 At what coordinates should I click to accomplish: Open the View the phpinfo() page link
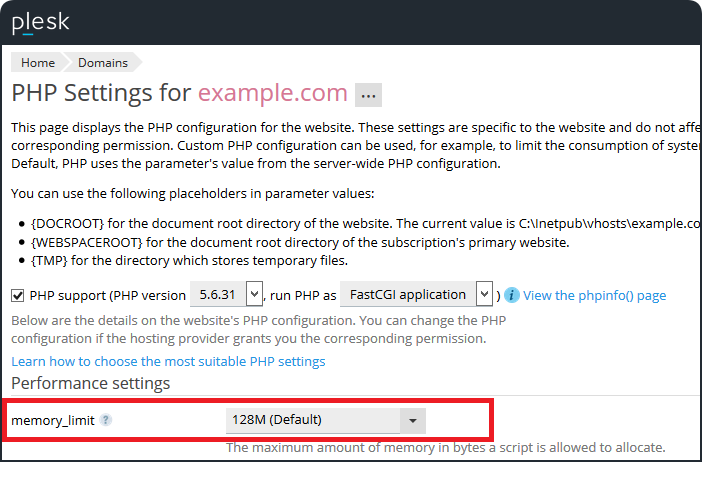[x=594, y=295]
